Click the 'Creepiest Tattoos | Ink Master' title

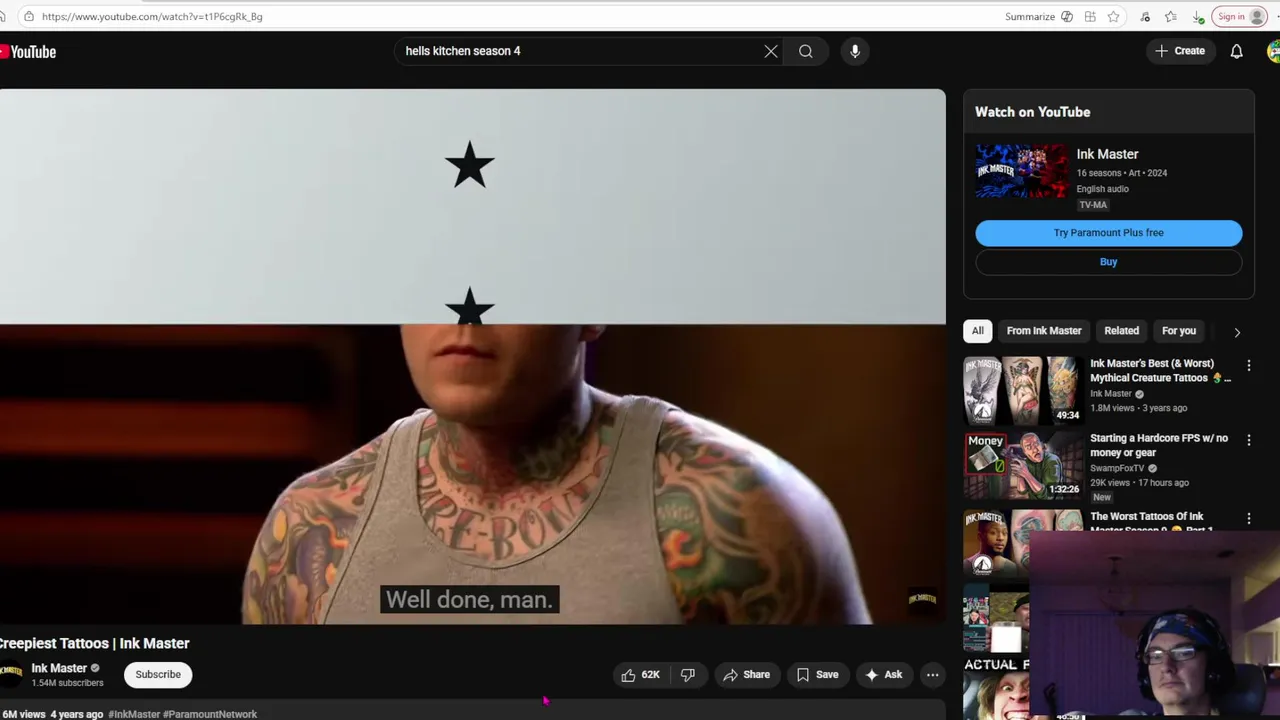click(x=95, y=644)
